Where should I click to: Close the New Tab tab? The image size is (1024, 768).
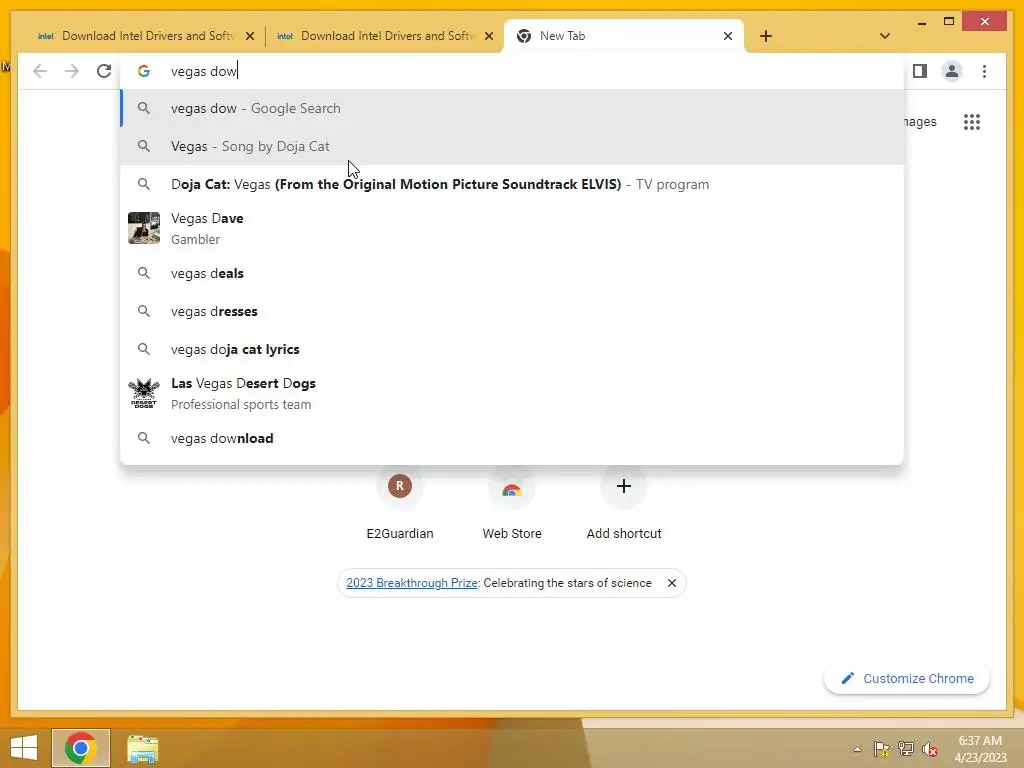[x=728, y=36]
